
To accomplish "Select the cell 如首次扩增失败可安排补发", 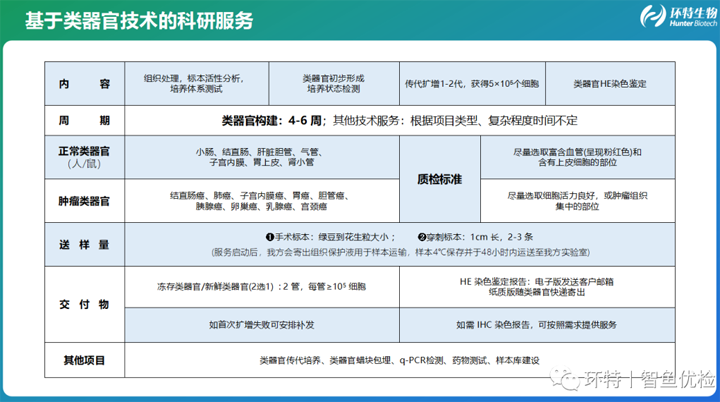I will (262, 325).
